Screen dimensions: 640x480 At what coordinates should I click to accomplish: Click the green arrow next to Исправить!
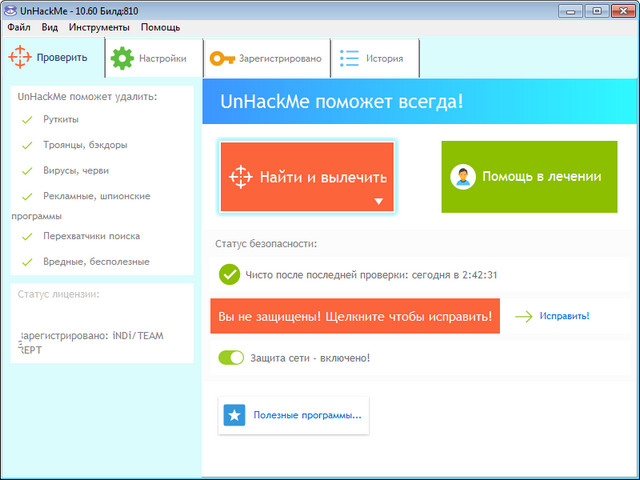[x=524, y=316]
